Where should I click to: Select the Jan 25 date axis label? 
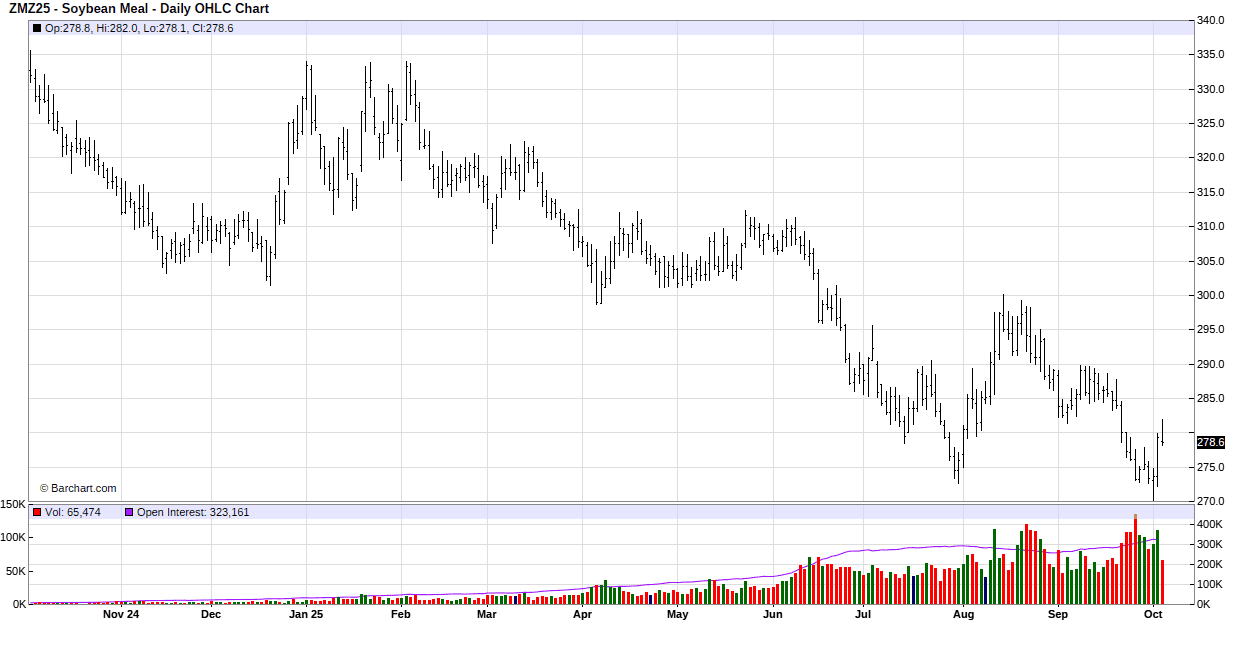click(x=306, y=615)
